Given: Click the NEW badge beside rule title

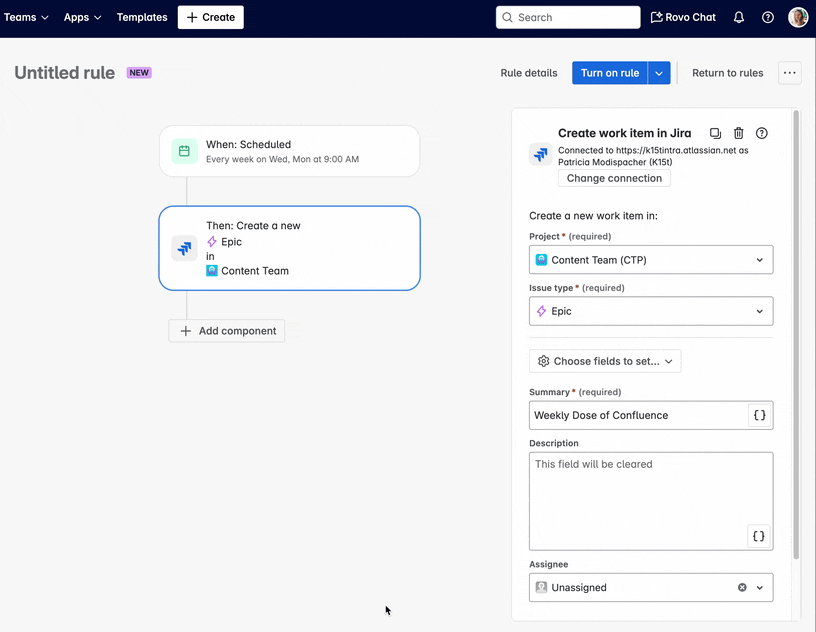Looking at the screenshot, I should [x=139, y=72].
